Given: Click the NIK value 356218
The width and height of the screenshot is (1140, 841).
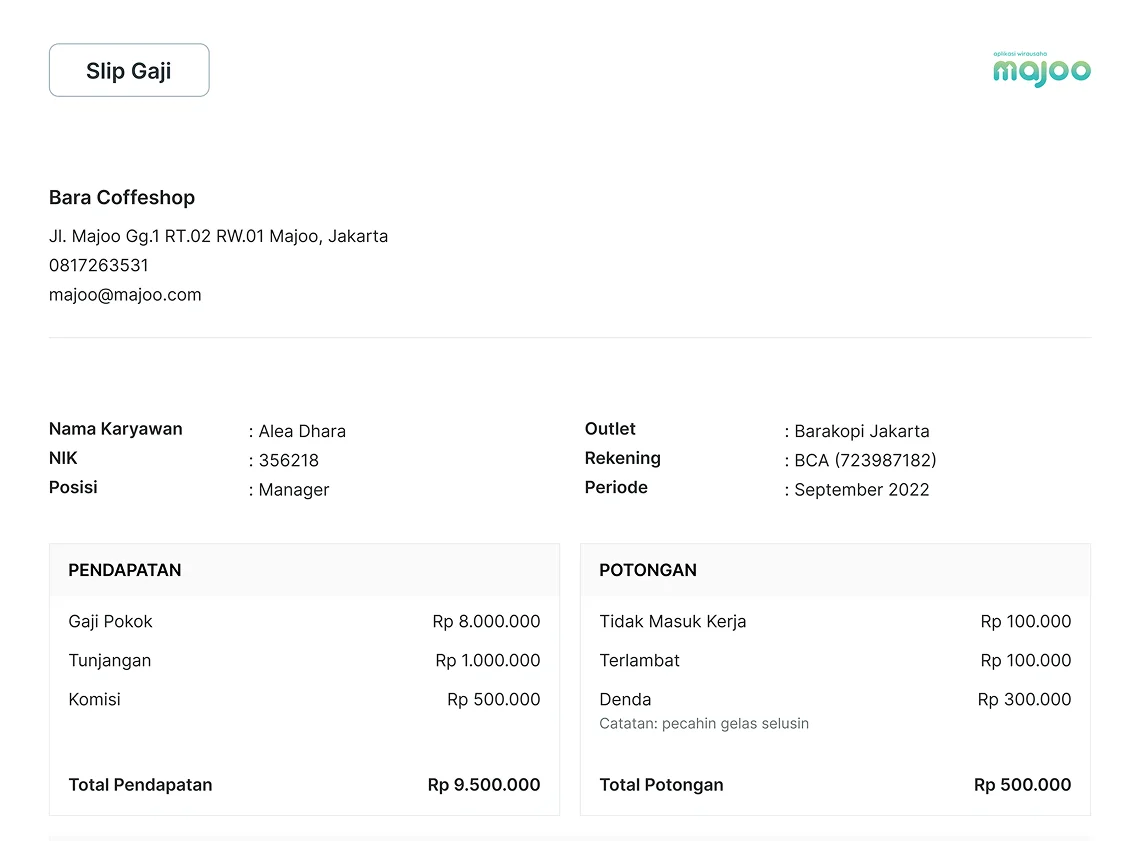Looking at the screenshot, I should click(x=288, y=461).
